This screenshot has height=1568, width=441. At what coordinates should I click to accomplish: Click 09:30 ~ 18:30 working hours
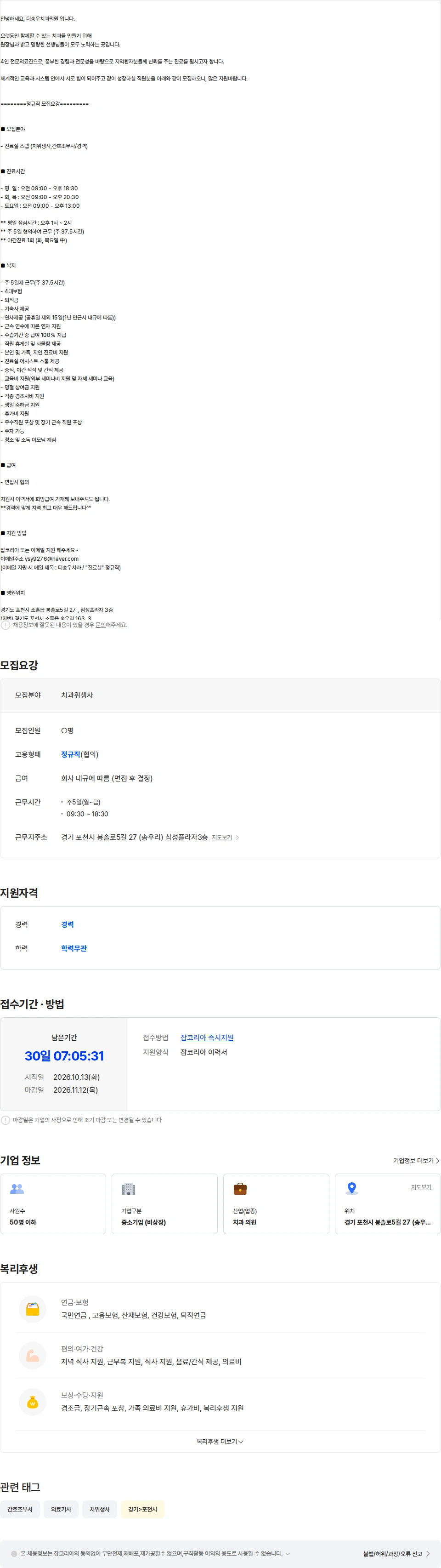(87, 814)
